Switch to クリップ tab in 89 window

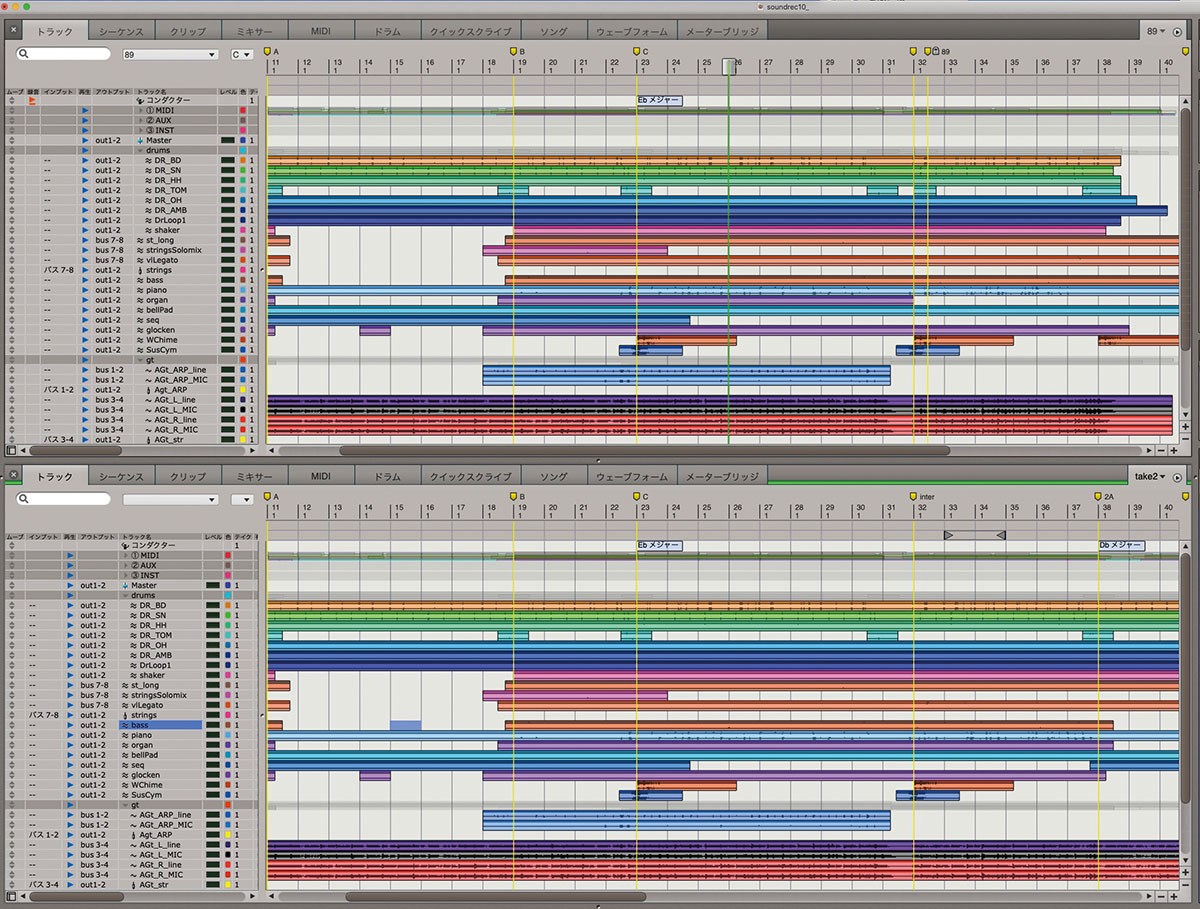click(x=188, y=31)
